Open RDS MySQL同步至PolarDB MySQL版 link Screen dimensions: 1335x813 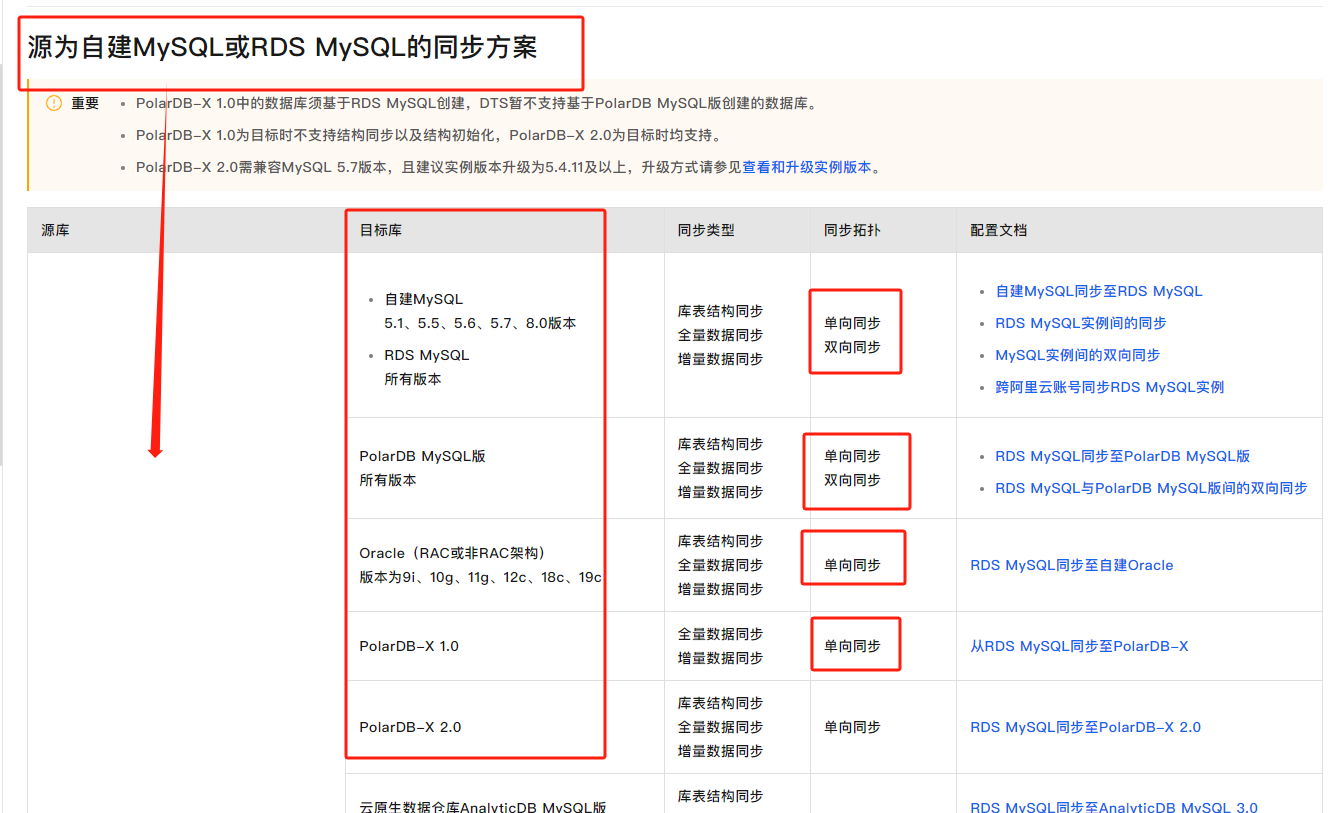(x=1123, y=456)
